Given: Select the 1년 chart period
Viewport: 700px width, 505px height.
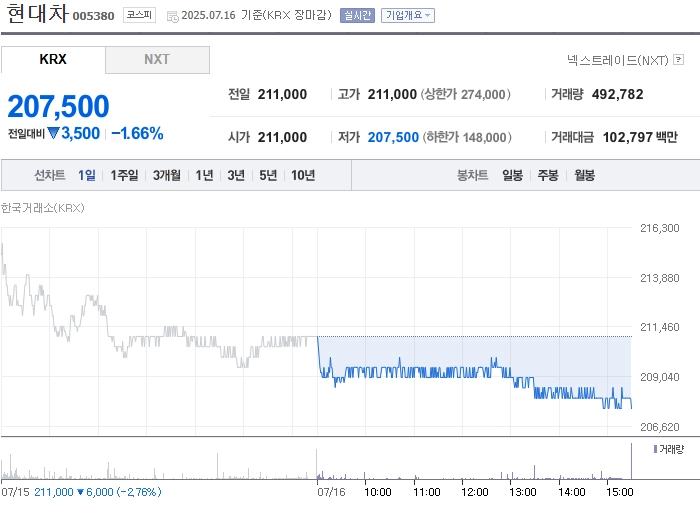Looking at the screenshot, I should pyautogui.click(x=204, y=175).
